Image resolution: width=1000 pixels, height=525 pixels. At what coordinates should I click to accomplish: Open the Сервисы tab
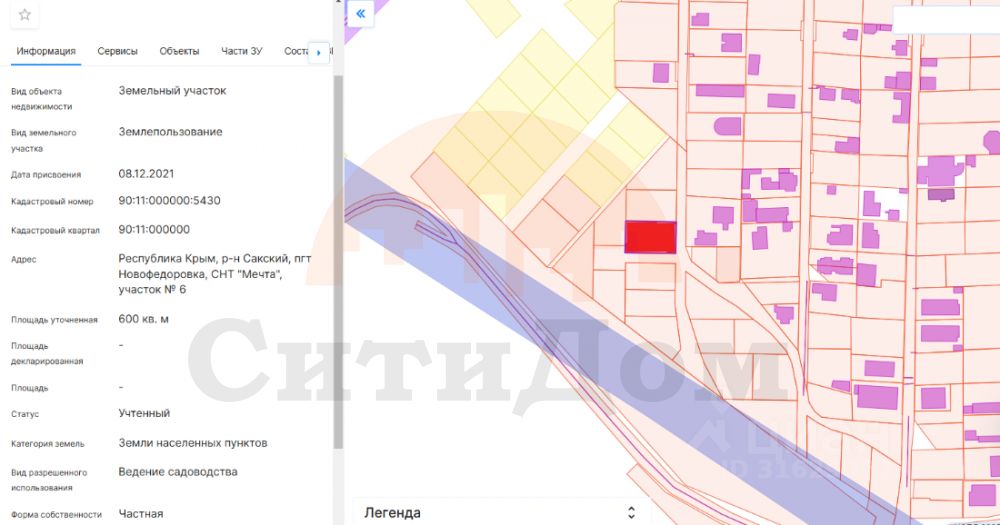117,51
